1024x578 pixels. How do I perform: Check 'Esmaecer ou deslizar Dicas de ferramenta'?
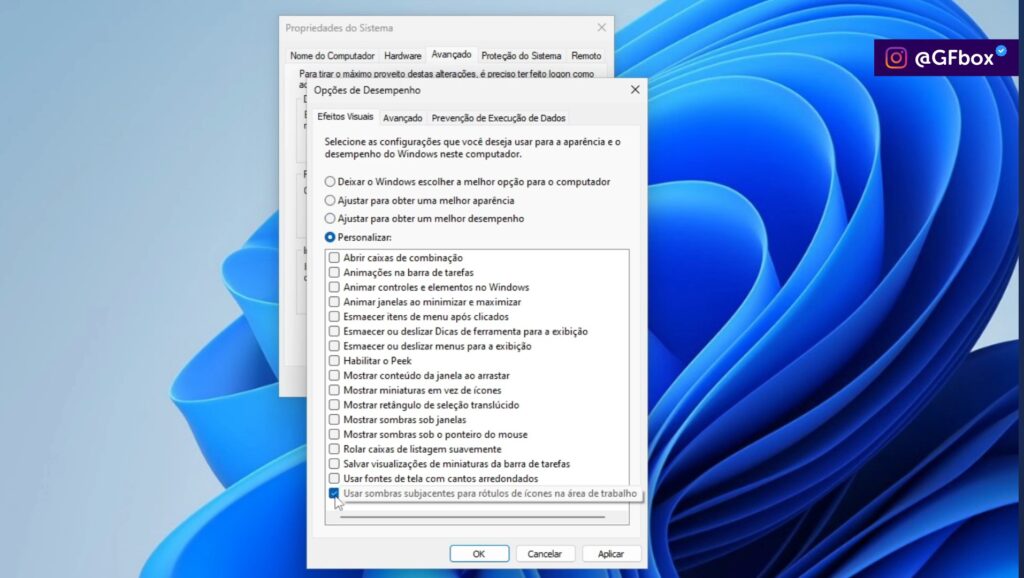point(334,331)
